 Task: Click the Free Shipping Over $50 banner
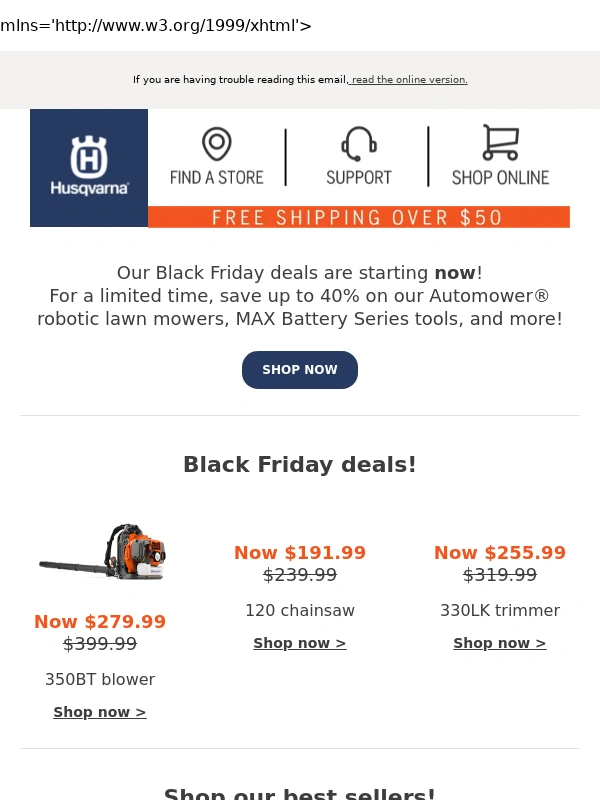(358, 217)
